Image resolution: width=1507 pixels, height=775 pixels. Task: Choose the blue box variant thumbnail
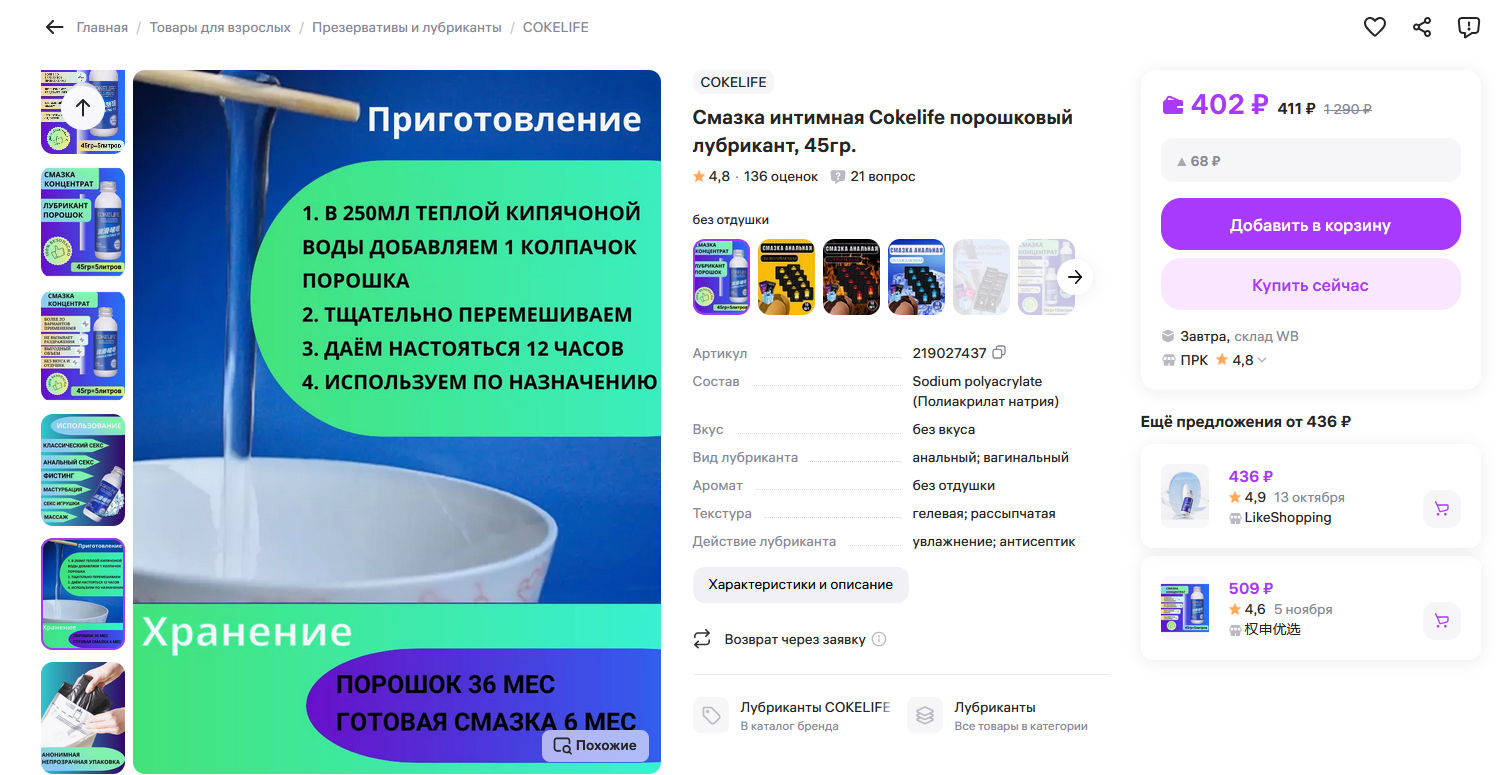click(x=916, y=277)
